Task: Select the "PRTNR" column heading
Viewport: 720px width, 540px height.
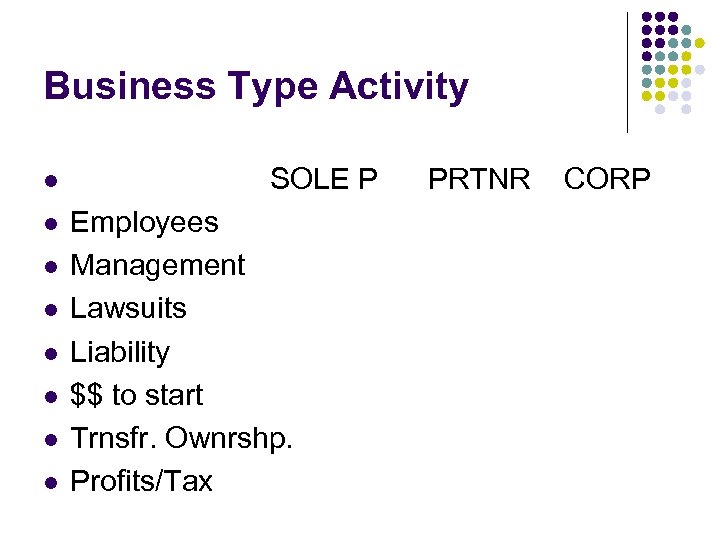Action: [x=479, y=179]
